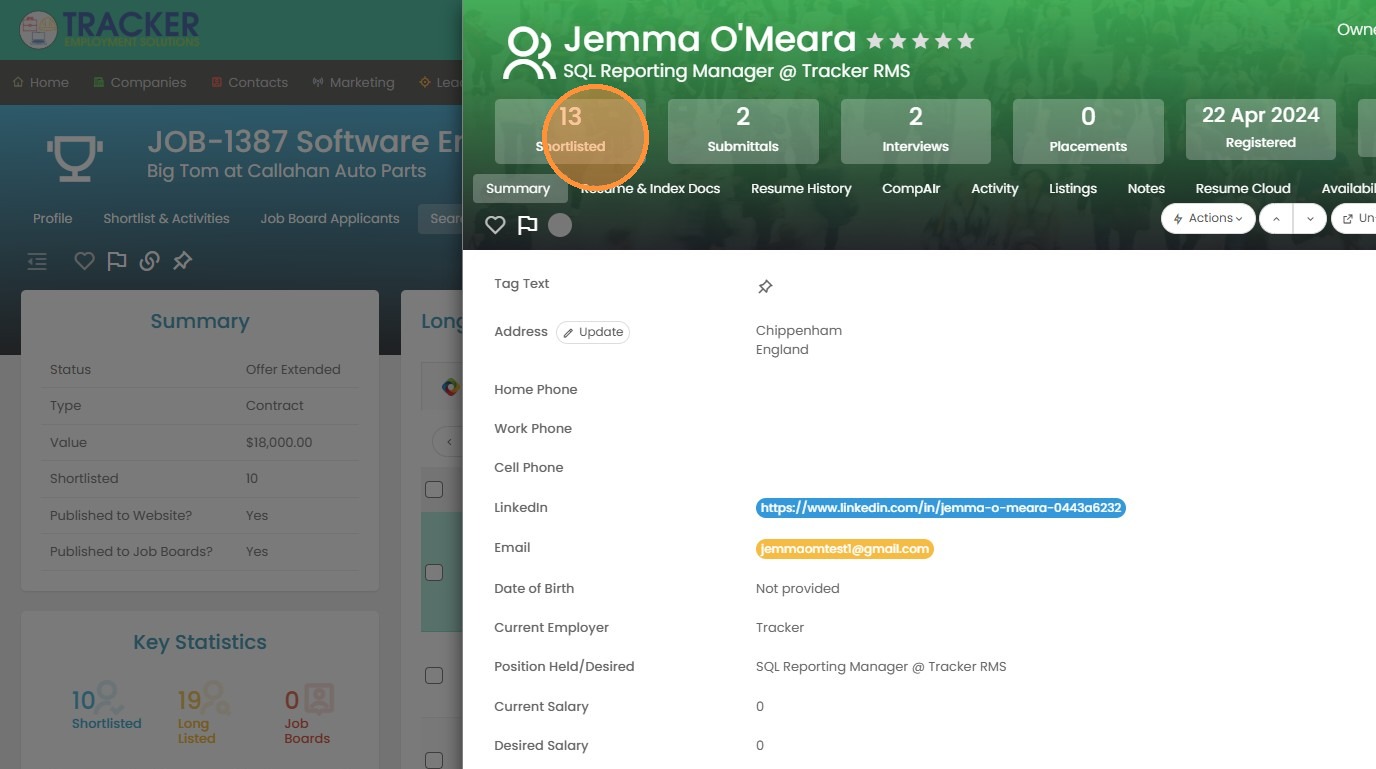Click the 22 Apr 2024 Registered tile

pos(1261,129)
